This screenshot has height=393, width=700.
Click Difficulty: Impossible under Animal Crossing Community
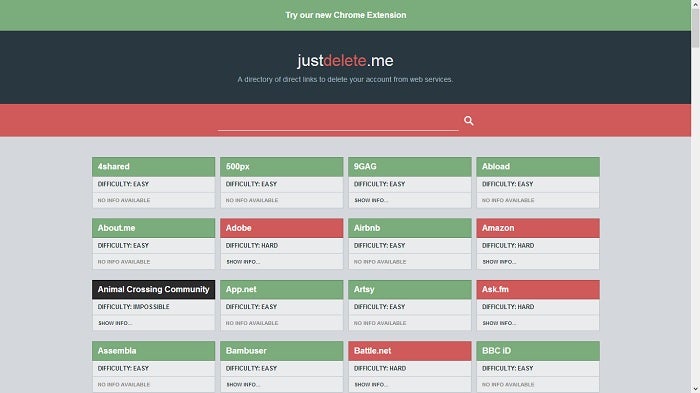133,307
